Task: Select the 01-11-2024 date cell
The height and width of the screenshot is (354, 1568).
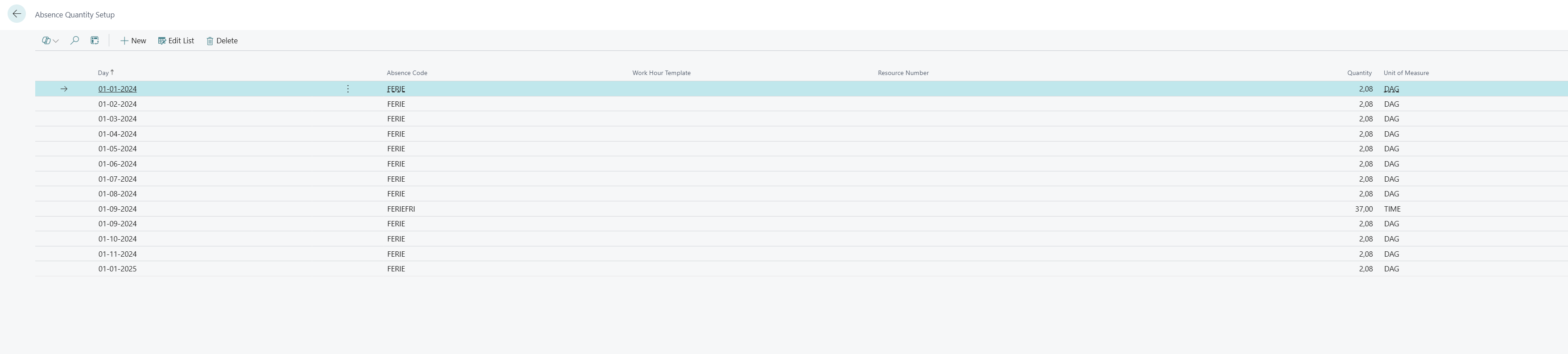Action: [117, 254]
